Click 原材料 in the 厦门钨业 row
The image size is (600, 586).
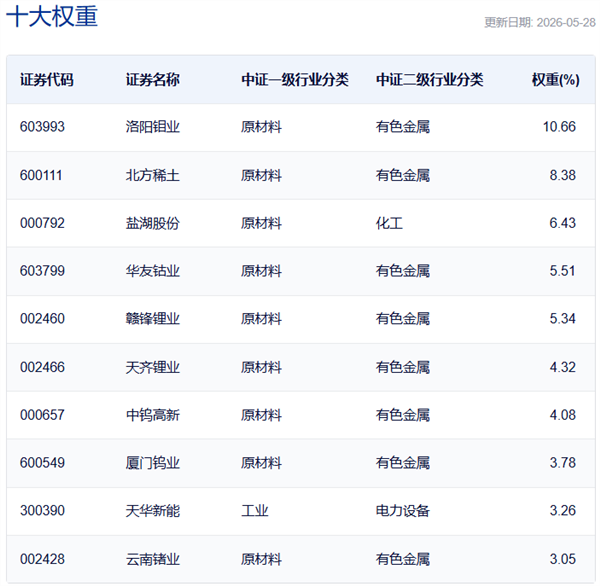click(x=261, y=463)
